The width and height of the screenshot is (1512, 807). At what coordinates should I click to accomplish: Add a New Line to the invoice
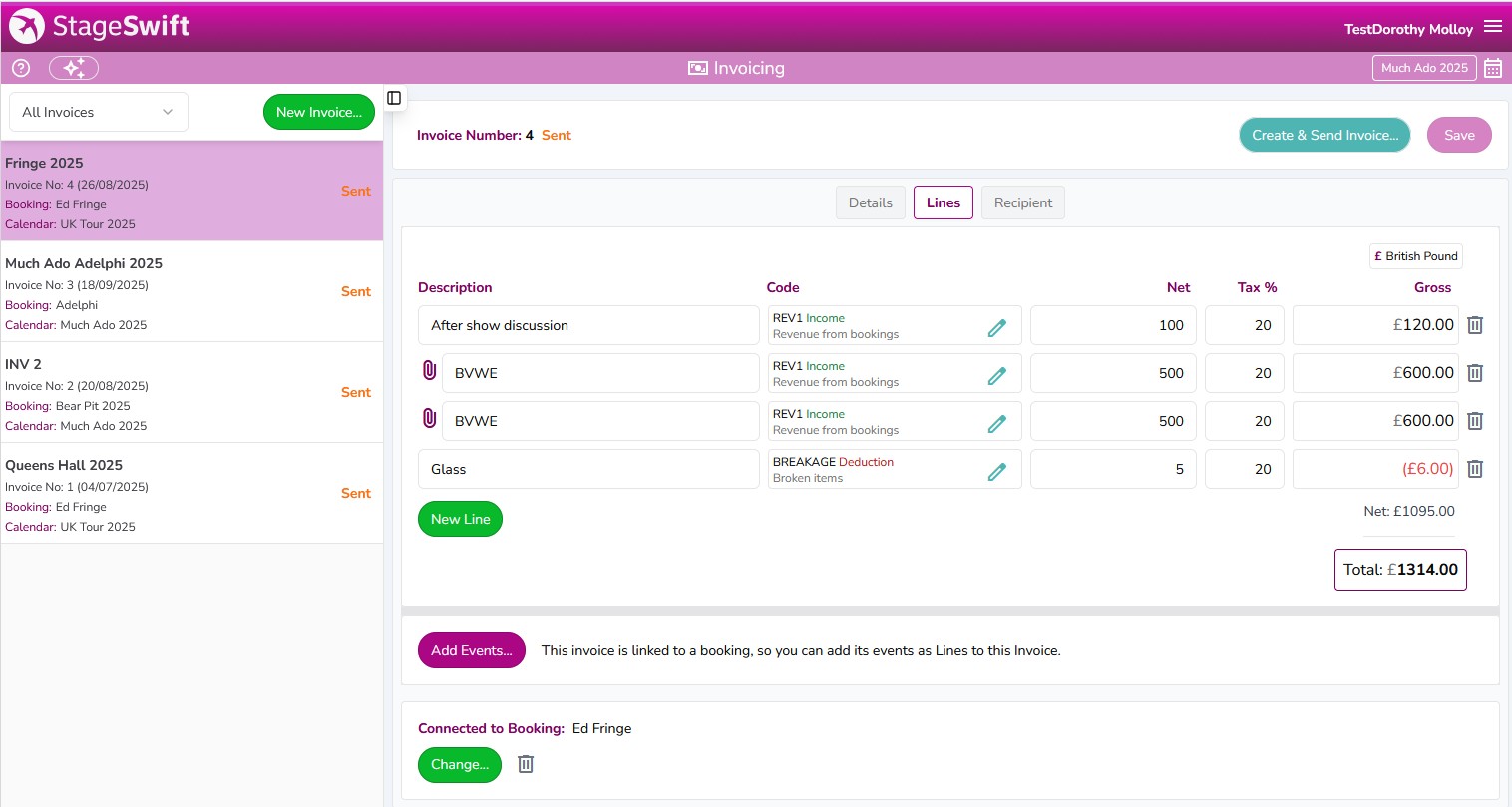coord(460,519)
